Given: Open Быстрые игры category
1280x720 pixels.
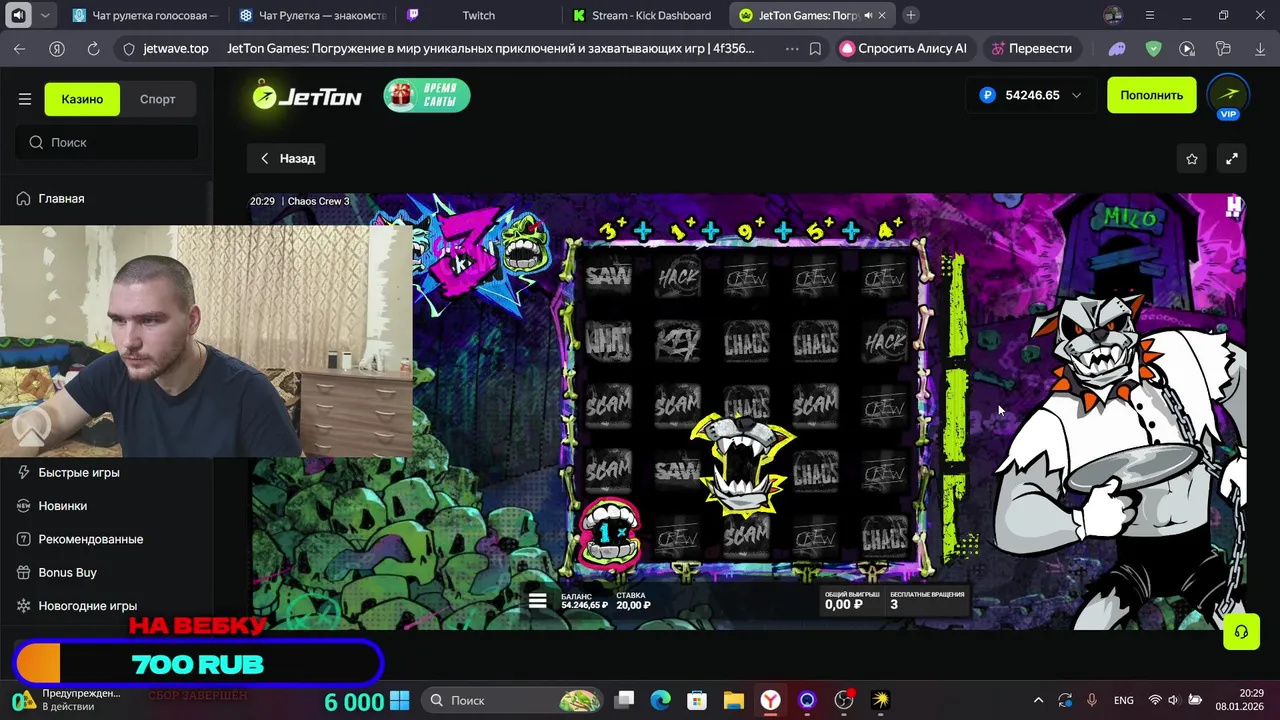Looking at the screenshot, I should pyautogui.click(x=79, y=472).
